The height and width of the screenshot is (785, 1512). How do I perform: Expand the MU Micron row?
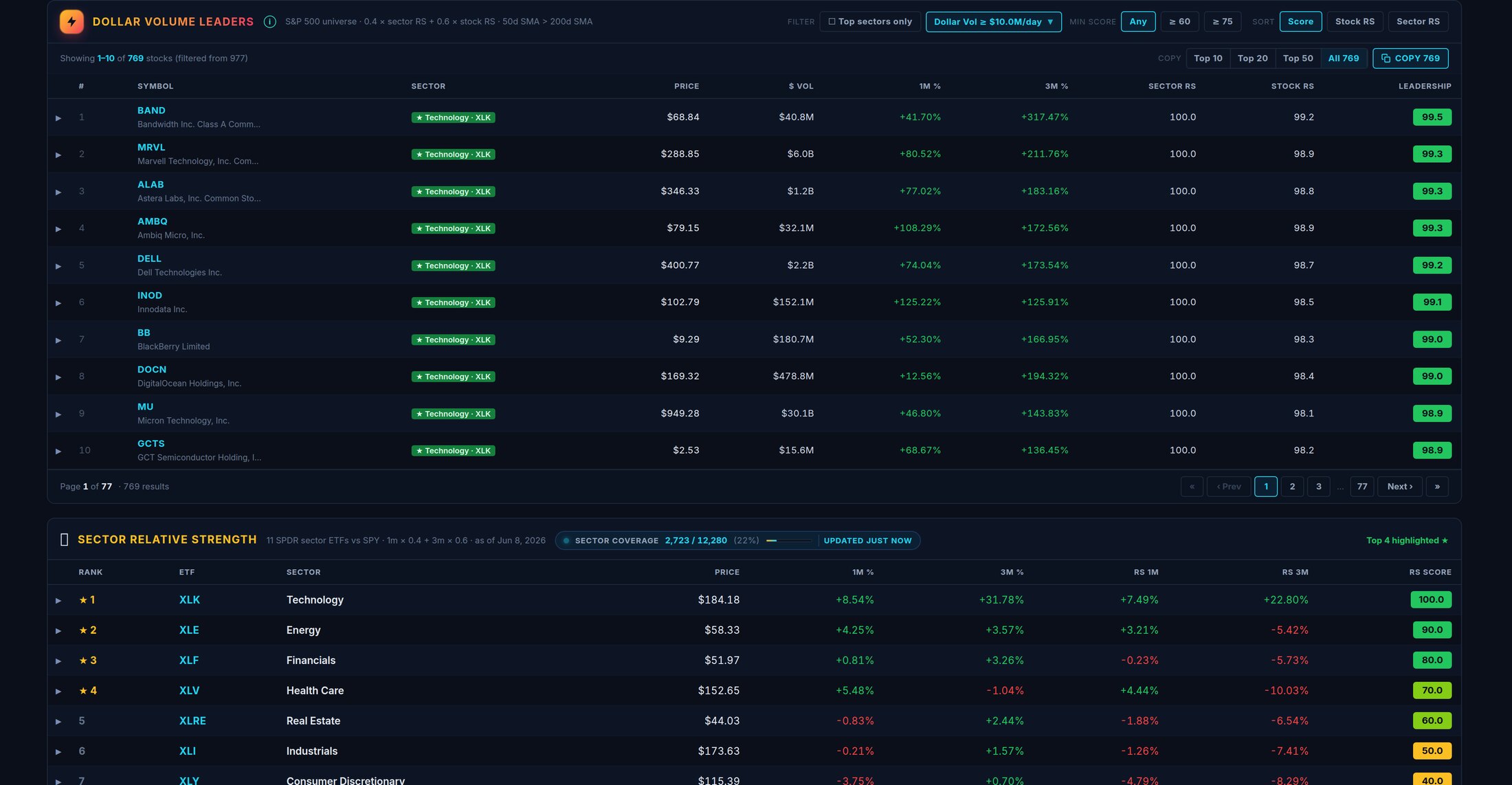point(58,414)
